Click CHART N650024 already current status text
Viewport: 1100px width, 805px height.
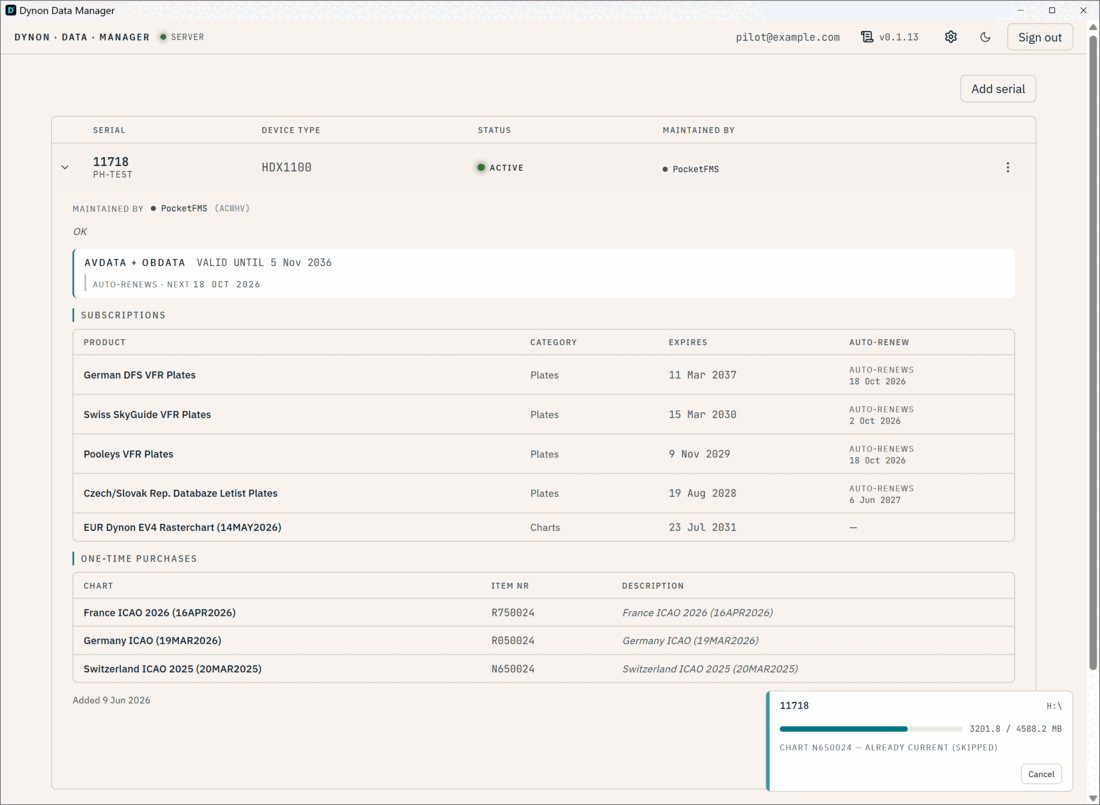[888, 747]
